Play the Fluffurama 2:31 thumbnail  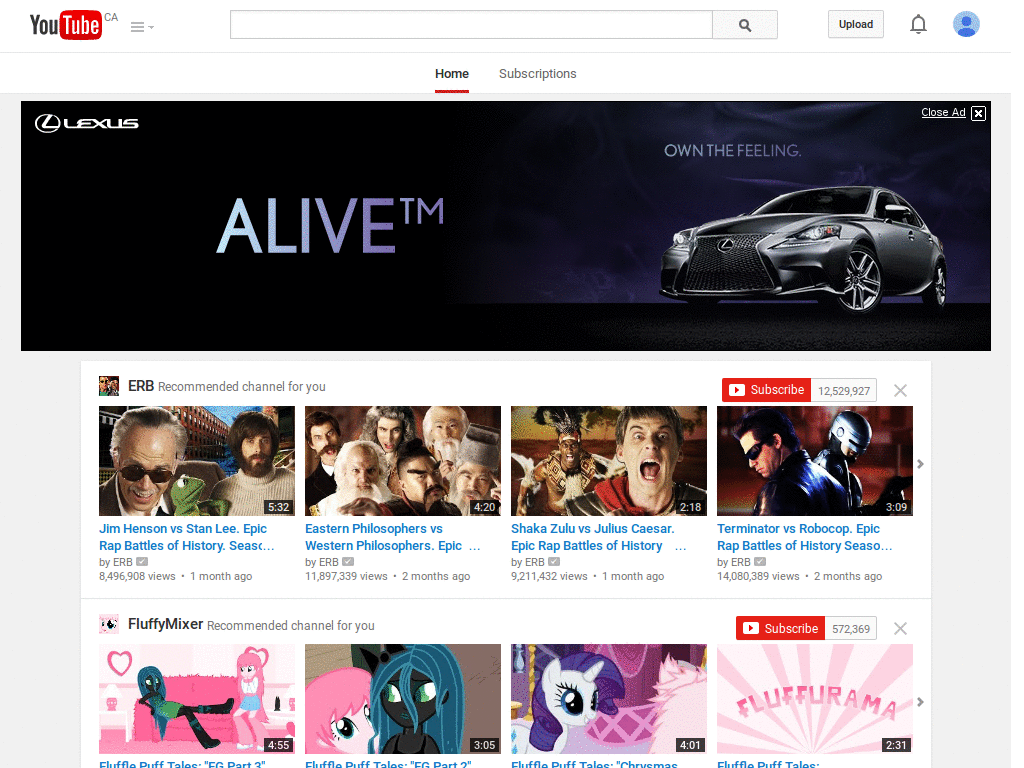click(814, 699)
